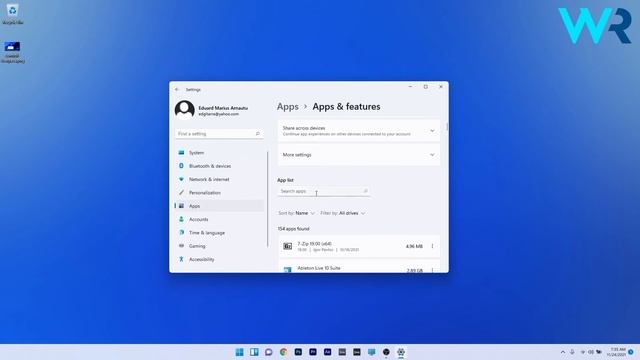
Task: Expand Share across devices section
Action: click(x=359, y=131)
